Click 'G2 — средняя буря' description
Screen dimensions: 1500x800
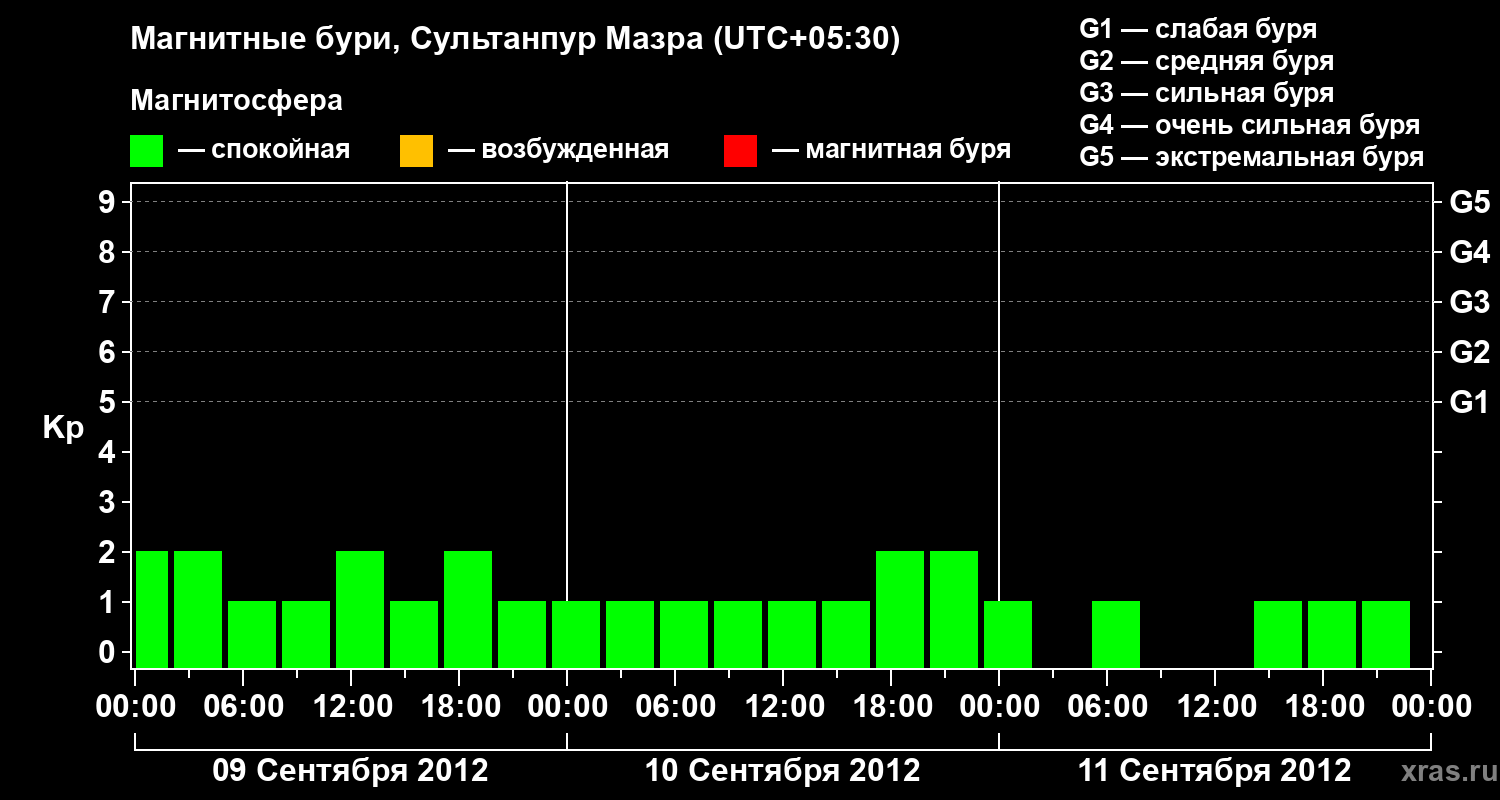(1207, 61)
